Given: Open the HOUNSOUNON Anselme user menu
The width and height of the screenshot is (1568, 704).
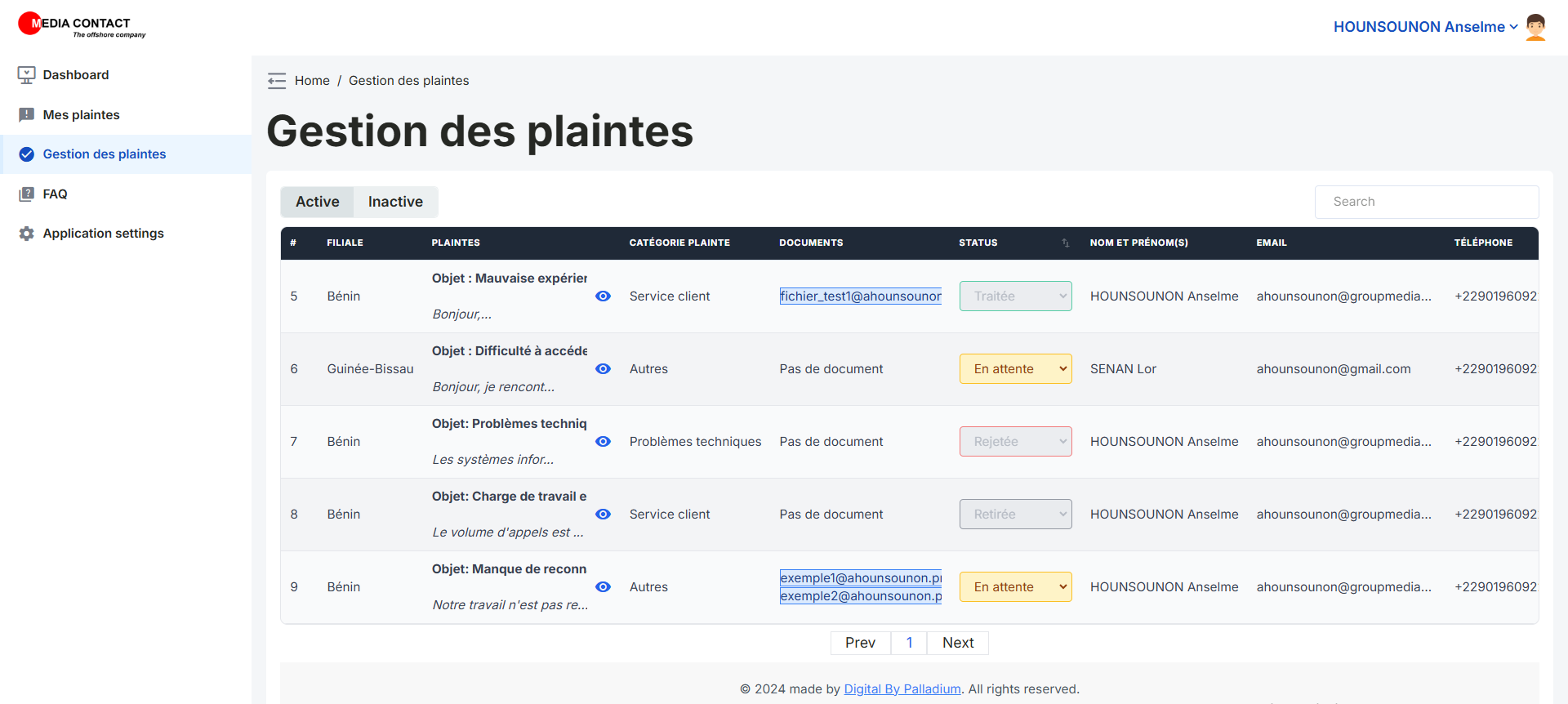Looking at the screenshot, I should (1424, 27).
